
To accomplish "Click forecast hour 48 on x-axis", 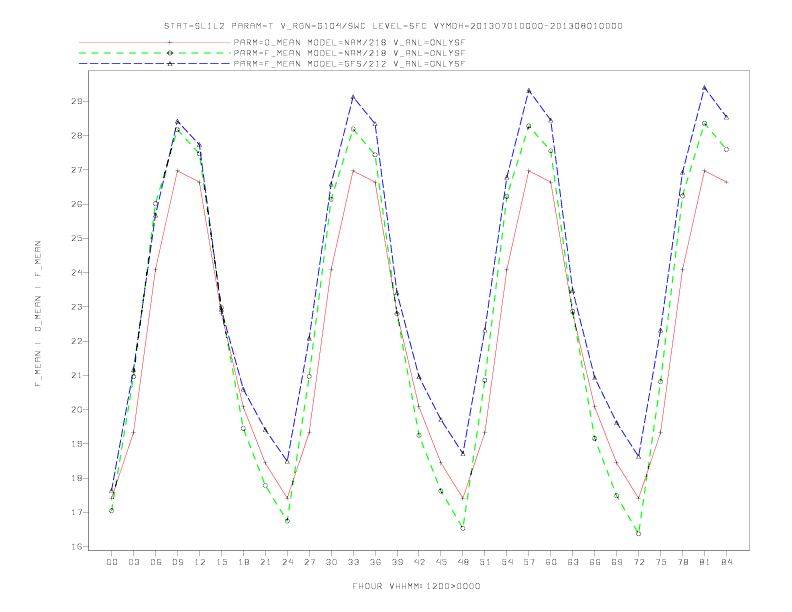I will (463, 562).
